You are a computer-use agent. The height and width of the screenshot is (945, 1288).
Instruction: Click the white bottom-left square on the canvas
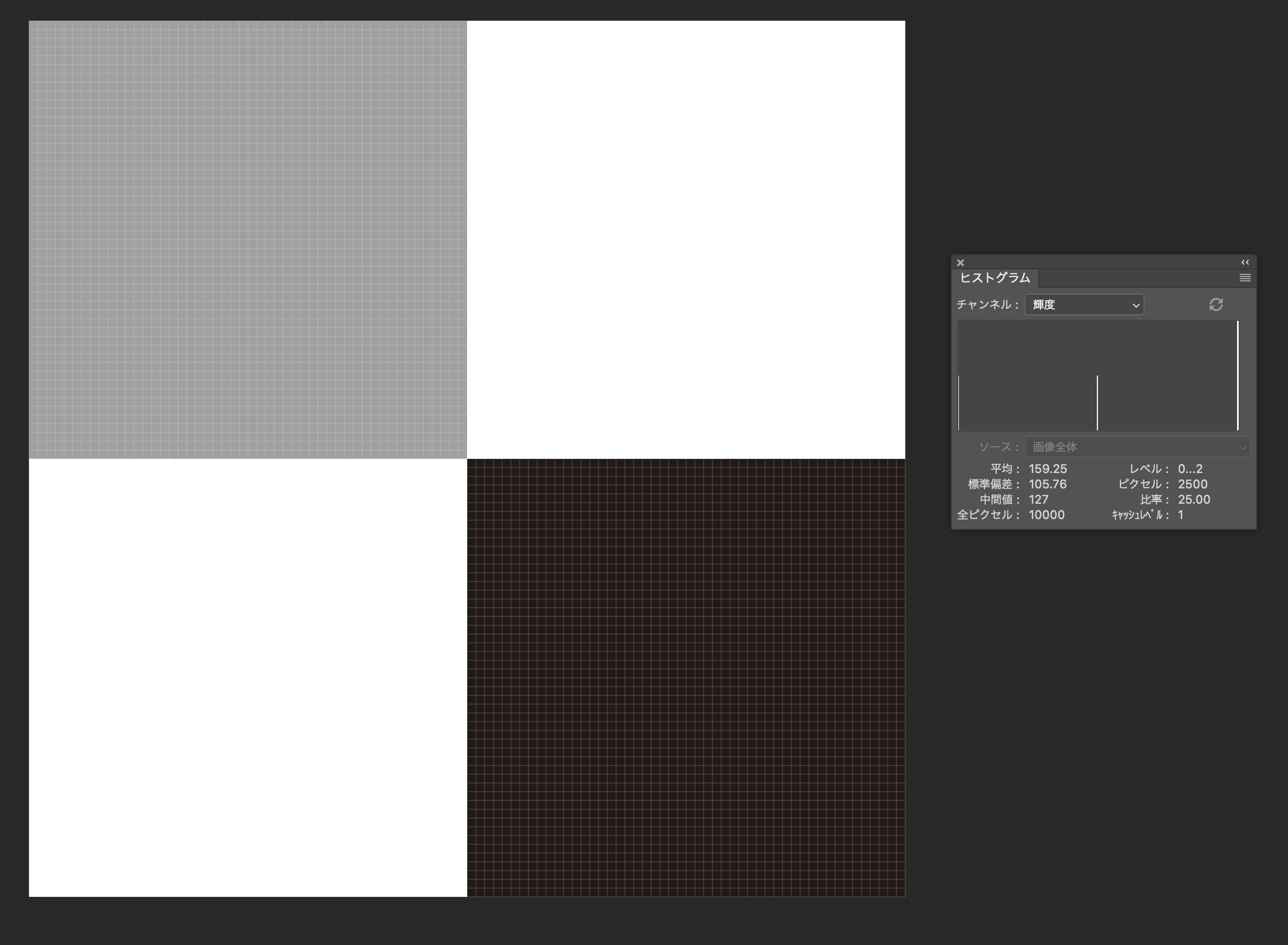(x=248, y=677)
